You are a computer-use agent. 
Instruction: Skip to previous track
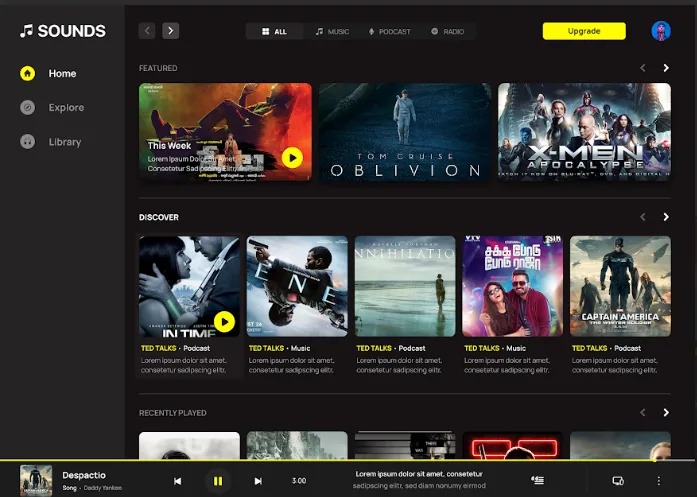(x=177, y=481)
